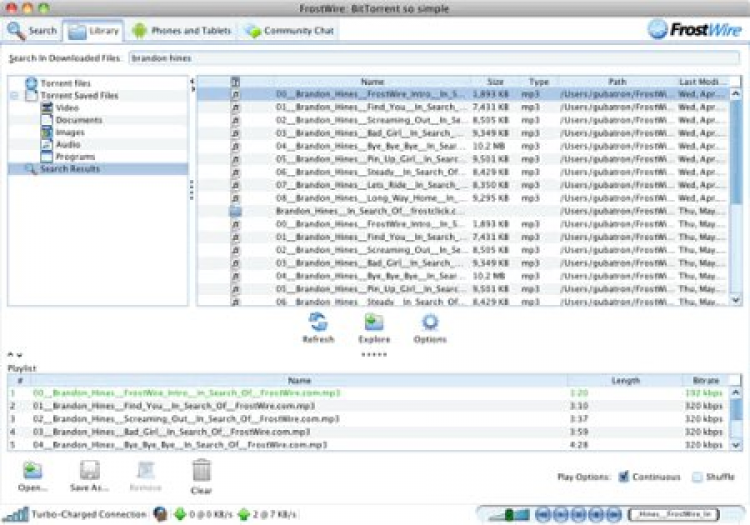Click the play button in media player
The height and width of the screenshot is (525, 750).
[x=561, y=514]
